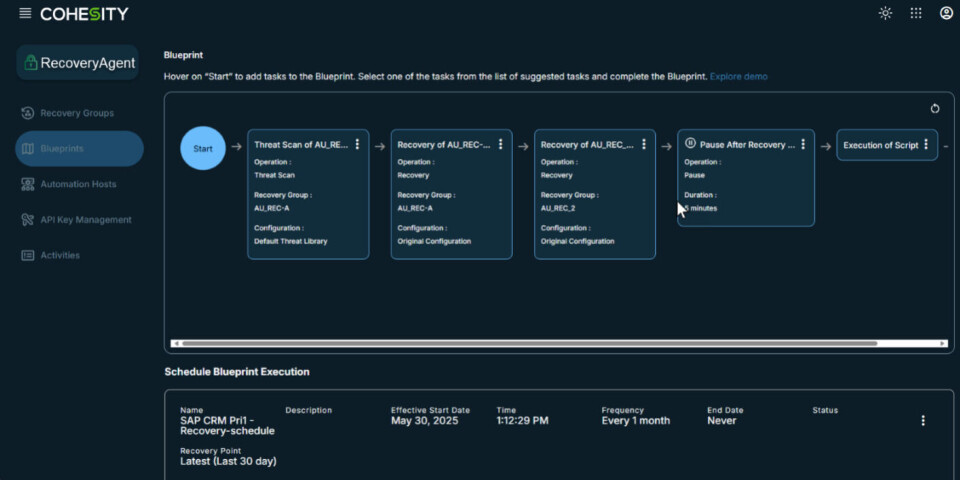Open Recovery of AU_REC-A task options menu
The height and width of the screenshot is (480, 960).
click(500, 145)
